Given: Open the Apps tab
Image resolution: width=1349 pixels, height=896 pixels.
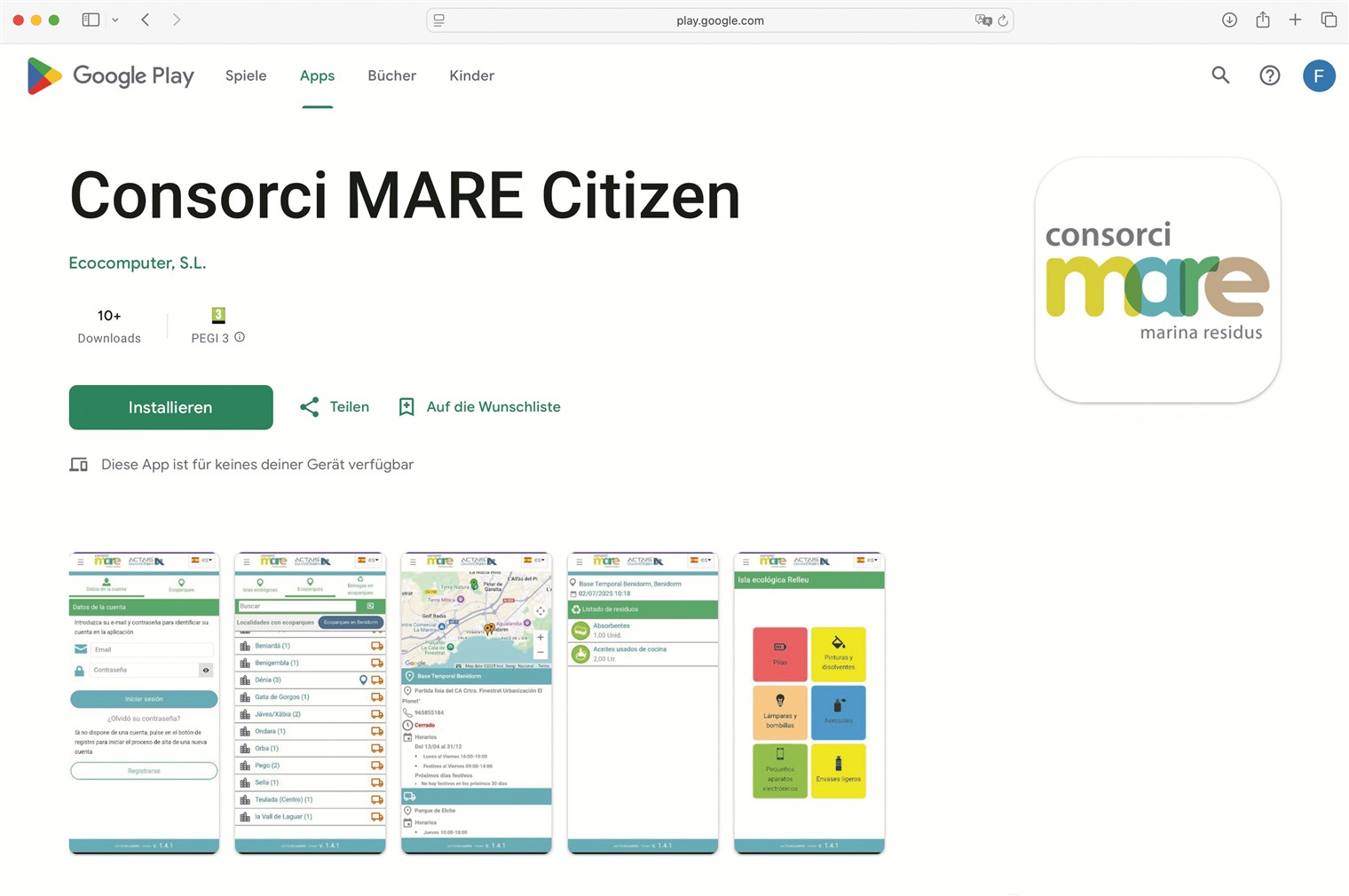Looking at the screenshot, I should pos(317,76).
